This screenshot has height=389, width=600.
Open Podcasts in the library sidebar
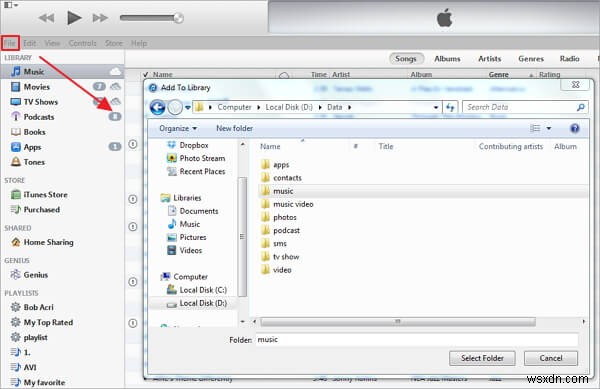click(x=62, y=117)
